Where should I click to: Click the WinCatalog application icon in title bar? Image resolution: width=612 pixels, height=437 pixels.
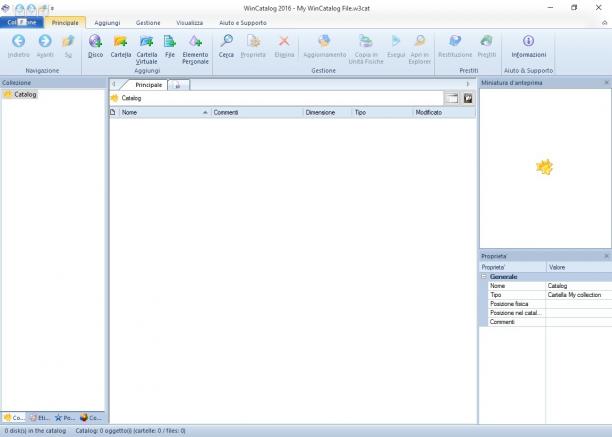pos(5,8)
